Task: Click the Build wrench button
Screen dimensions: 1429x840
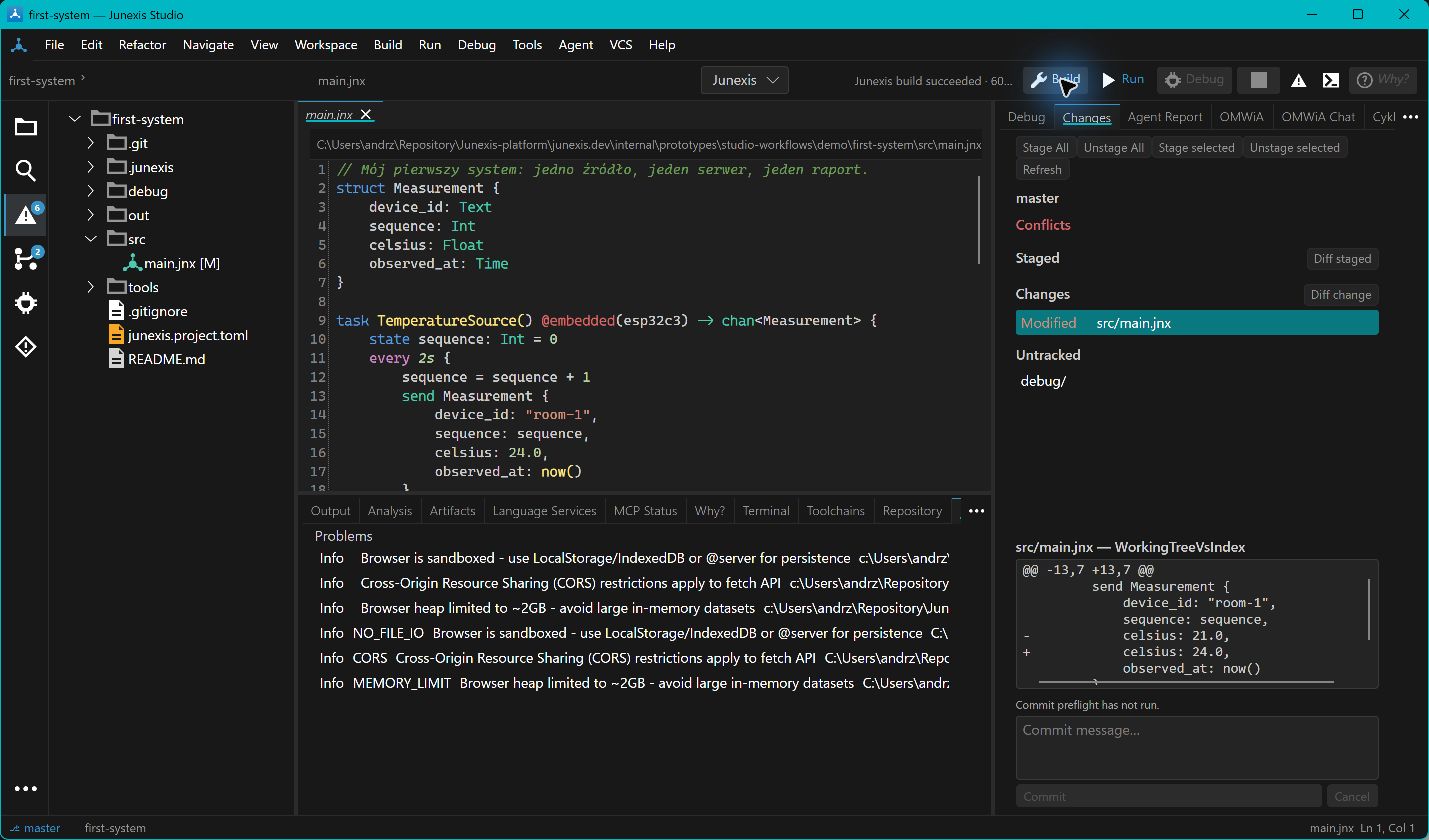Action: point(1056,80)
